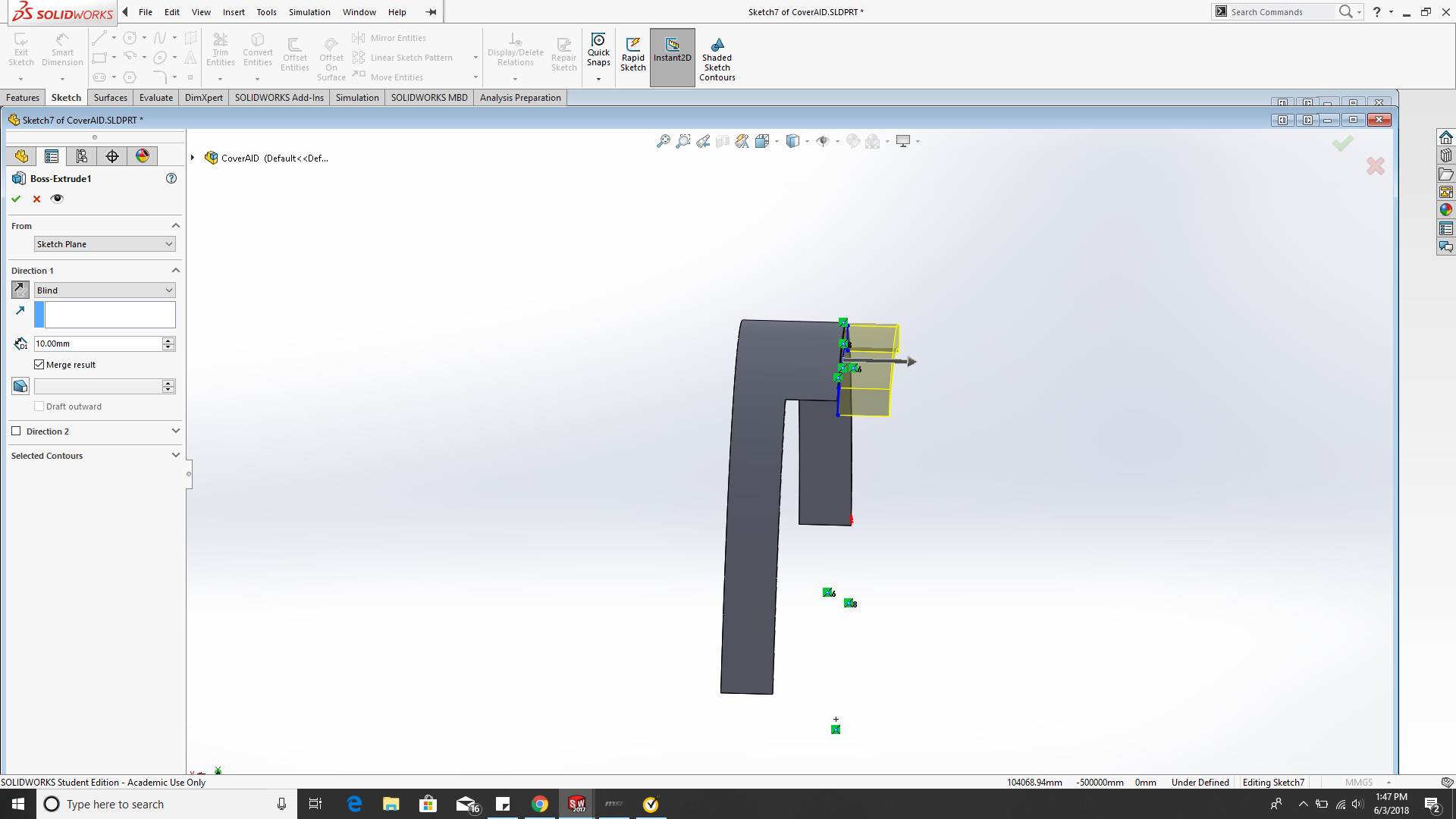
Task: Toggle Shaded Sketch Contours
Action: [717, 59]
